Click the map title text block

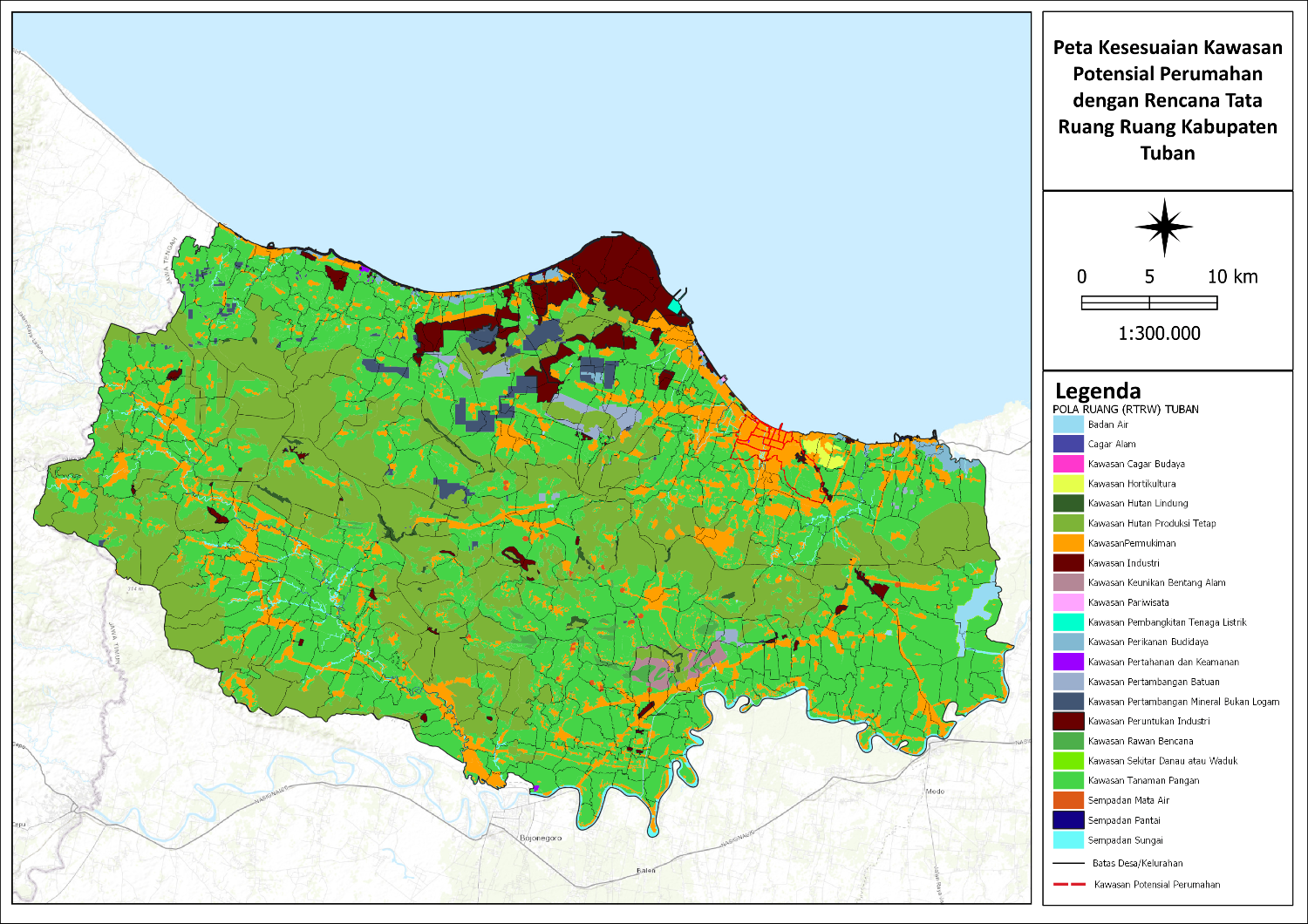pyautogui.click(x=1168, y=100)
